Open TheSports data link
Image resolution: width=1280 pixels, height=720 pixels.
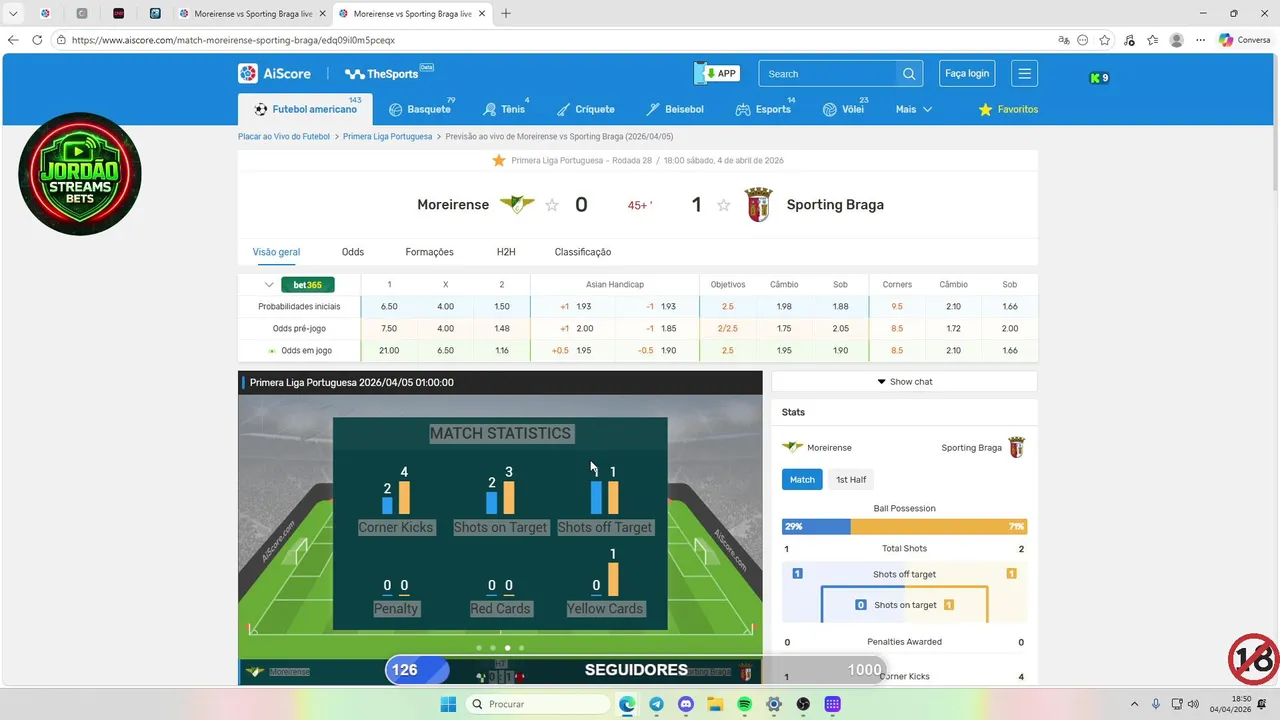(389, 73)
